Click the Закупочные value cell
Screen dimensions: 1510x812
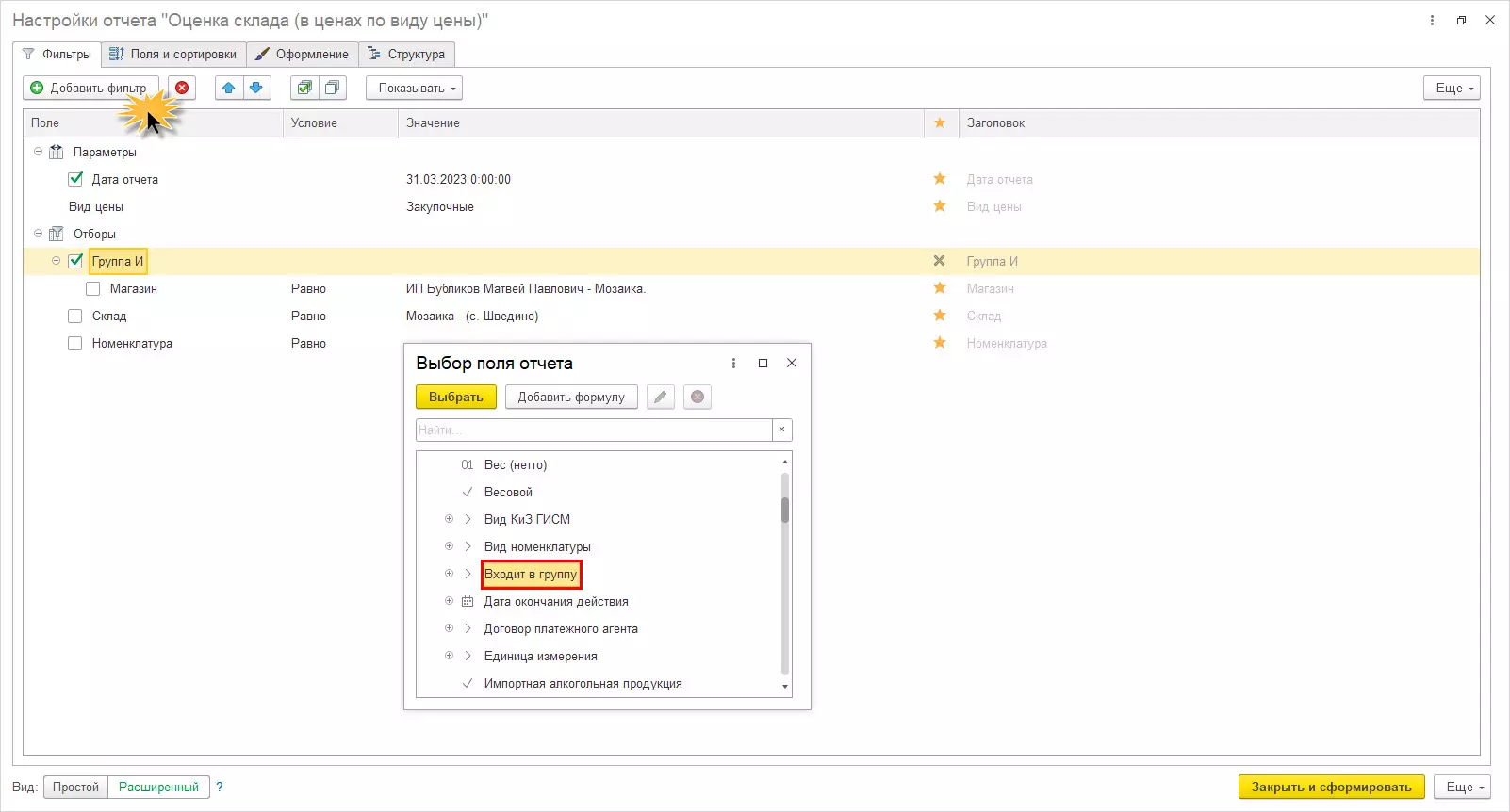coord(440,206)
